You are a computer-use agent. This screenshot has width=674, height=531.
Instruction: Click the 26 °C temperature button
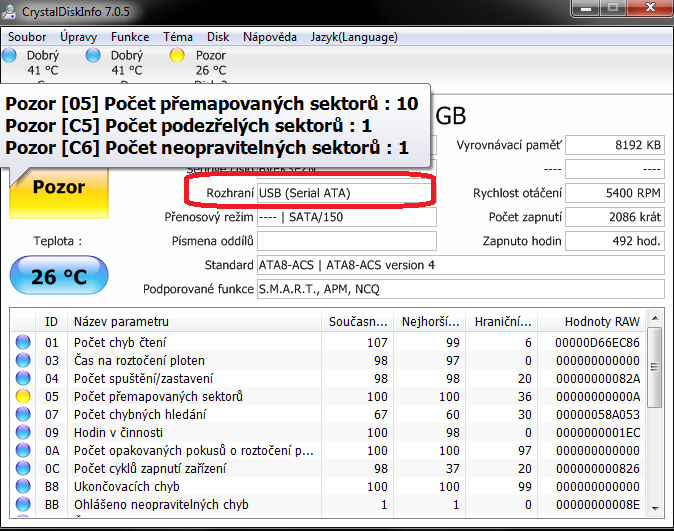(59, 276)
